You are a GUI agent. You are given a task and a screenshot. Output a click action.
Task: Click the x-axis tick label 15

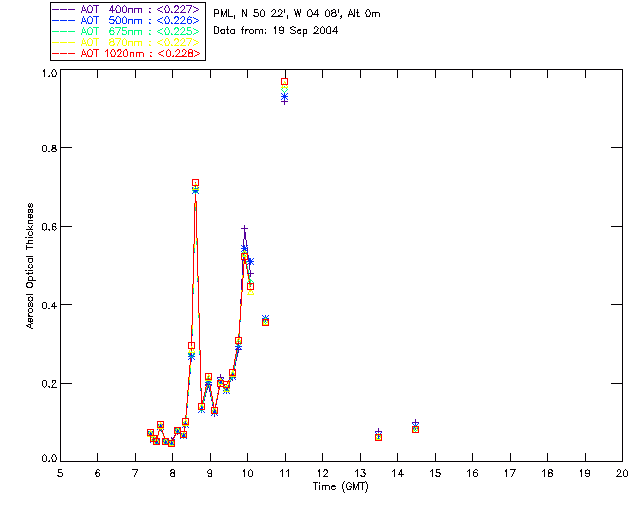pyautogui.click(x=435, y=473)
